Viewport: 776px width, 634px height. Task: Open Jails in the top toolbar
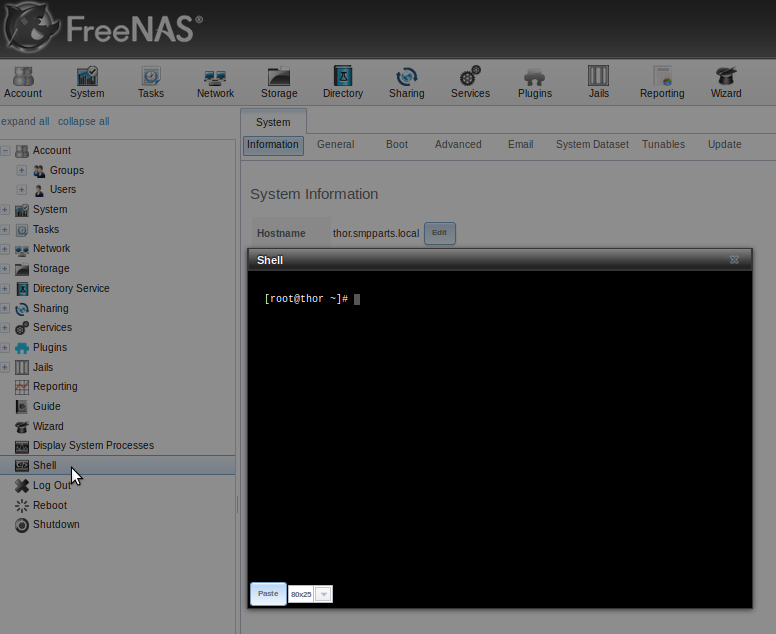[x=598, y=83]
